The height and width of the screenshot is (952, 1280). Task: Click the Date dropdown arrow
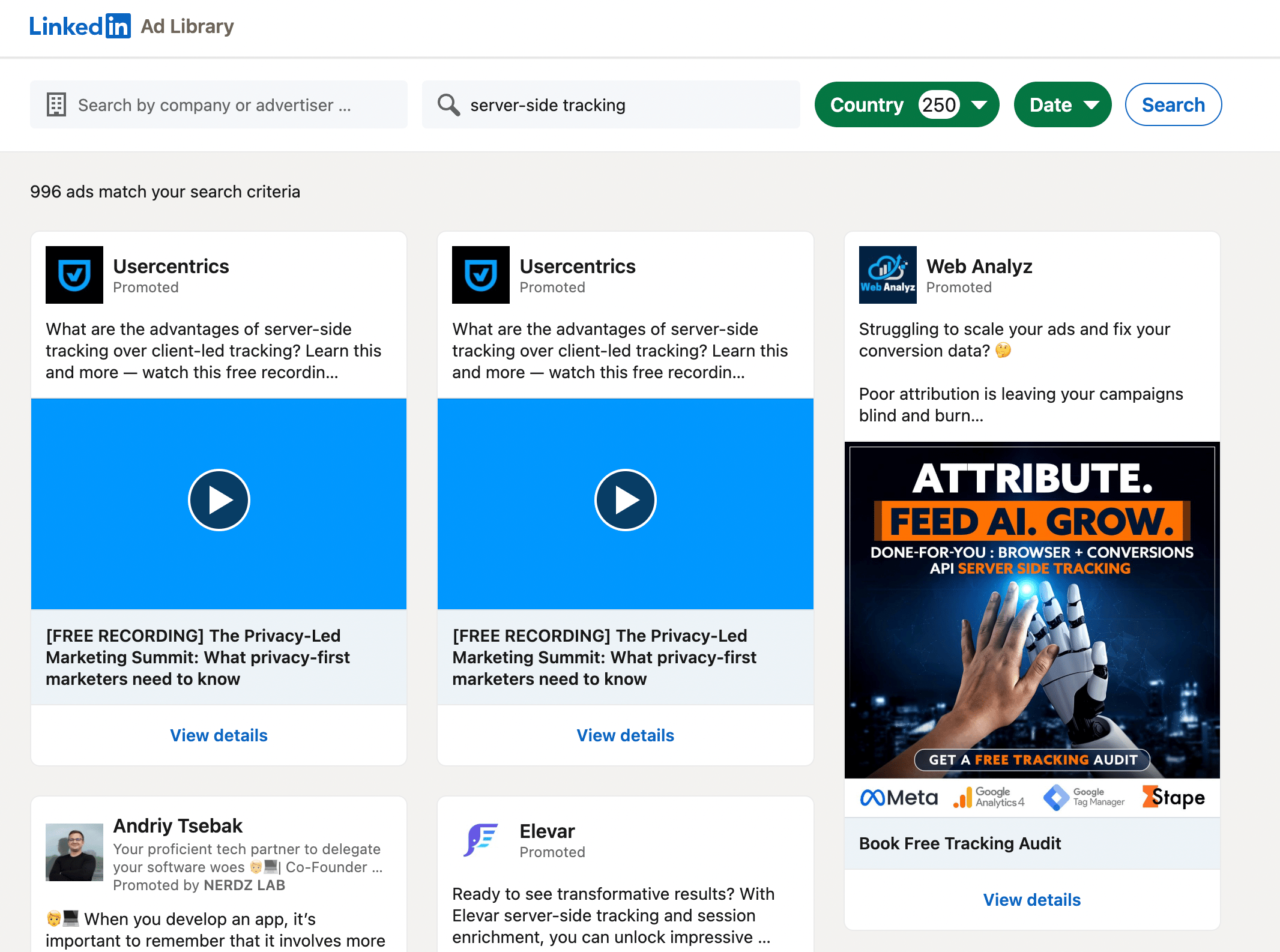tap(1091, 105)
